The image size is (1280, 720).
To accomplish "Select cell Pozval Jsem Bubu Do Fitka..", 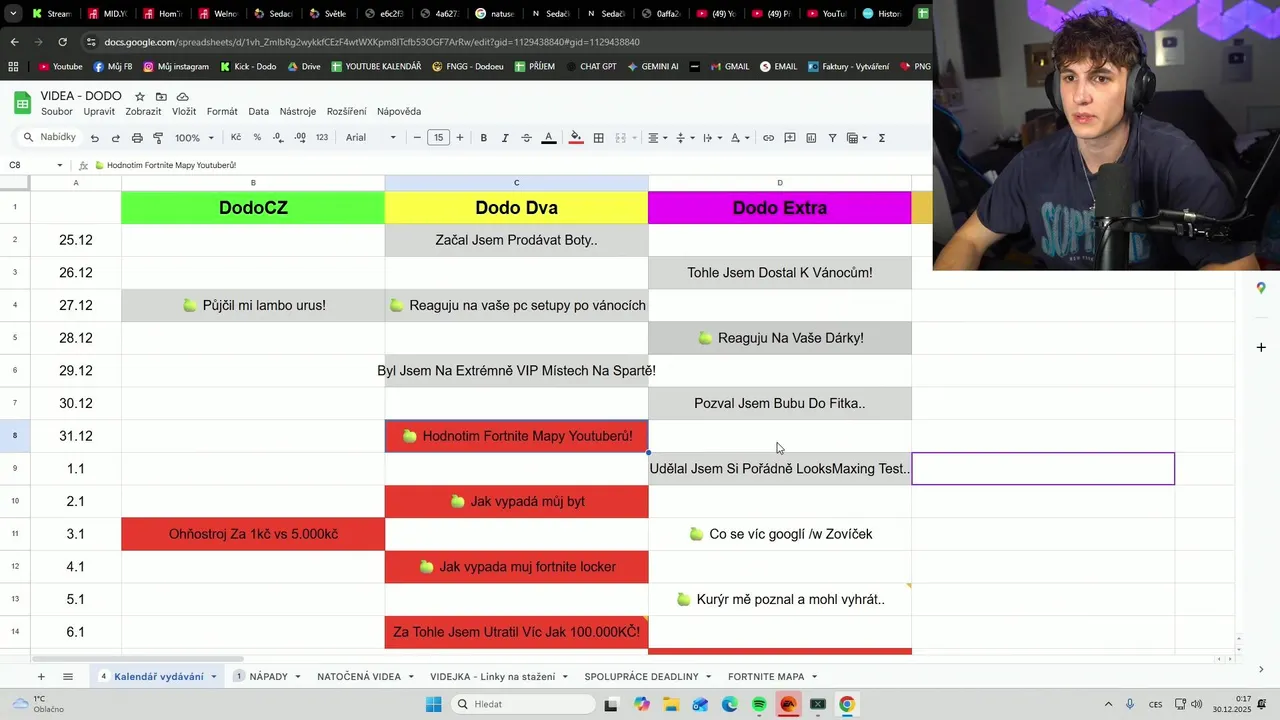I will point(780,404).
